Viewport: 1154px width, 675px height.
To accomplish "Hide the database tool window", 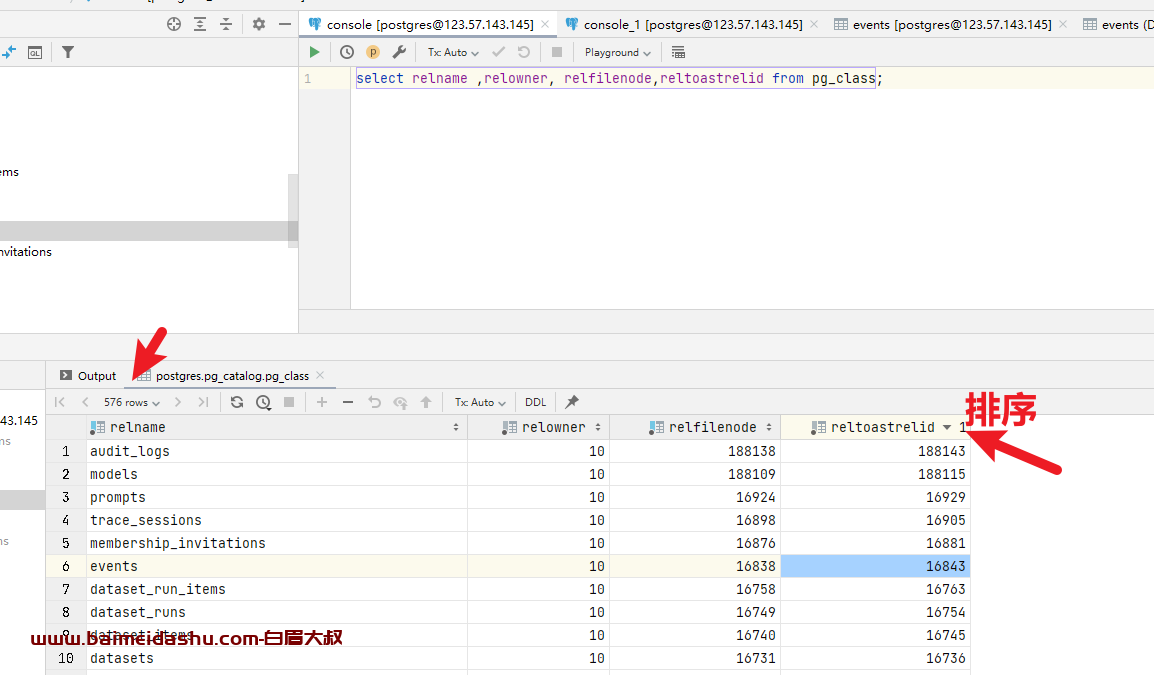I will (x=285, y=24).
